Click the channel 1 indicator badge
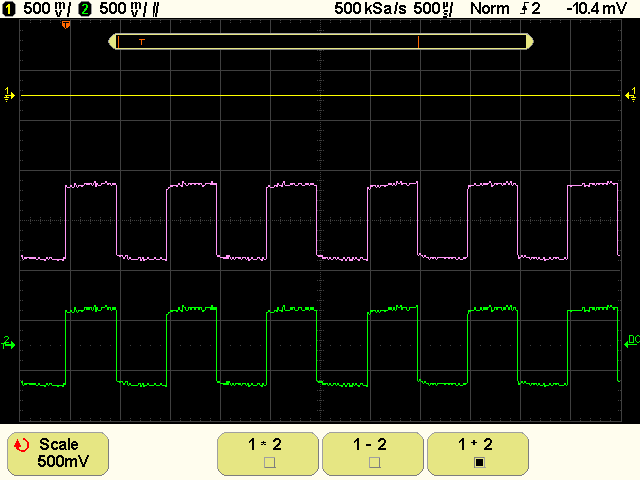 click(x=8, y=9)
